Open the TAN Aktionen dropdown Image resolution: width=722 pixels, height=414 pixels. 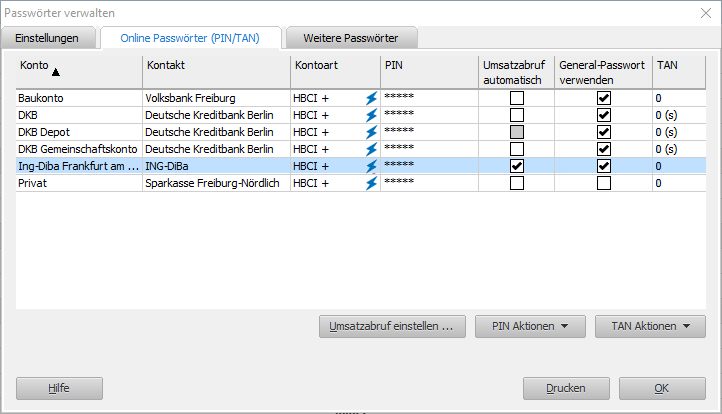(x=650, y=326)
